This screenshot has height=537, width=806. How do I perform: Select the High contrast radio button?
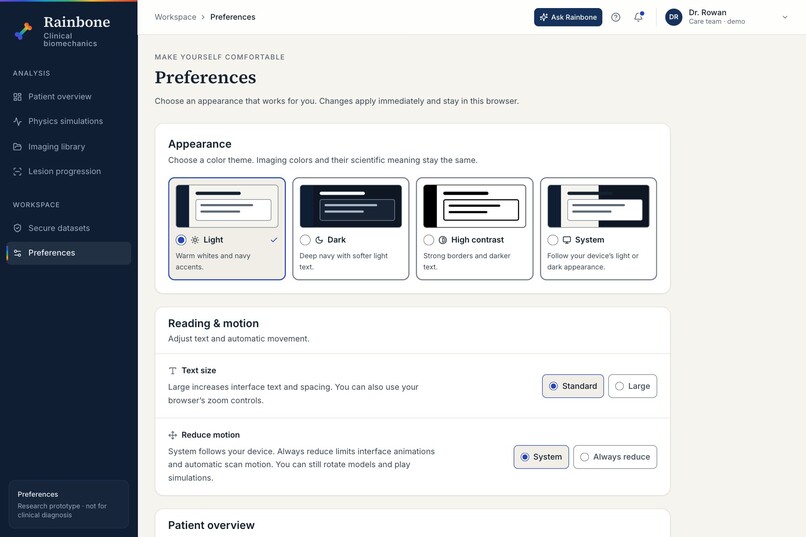tap(429, 240)
